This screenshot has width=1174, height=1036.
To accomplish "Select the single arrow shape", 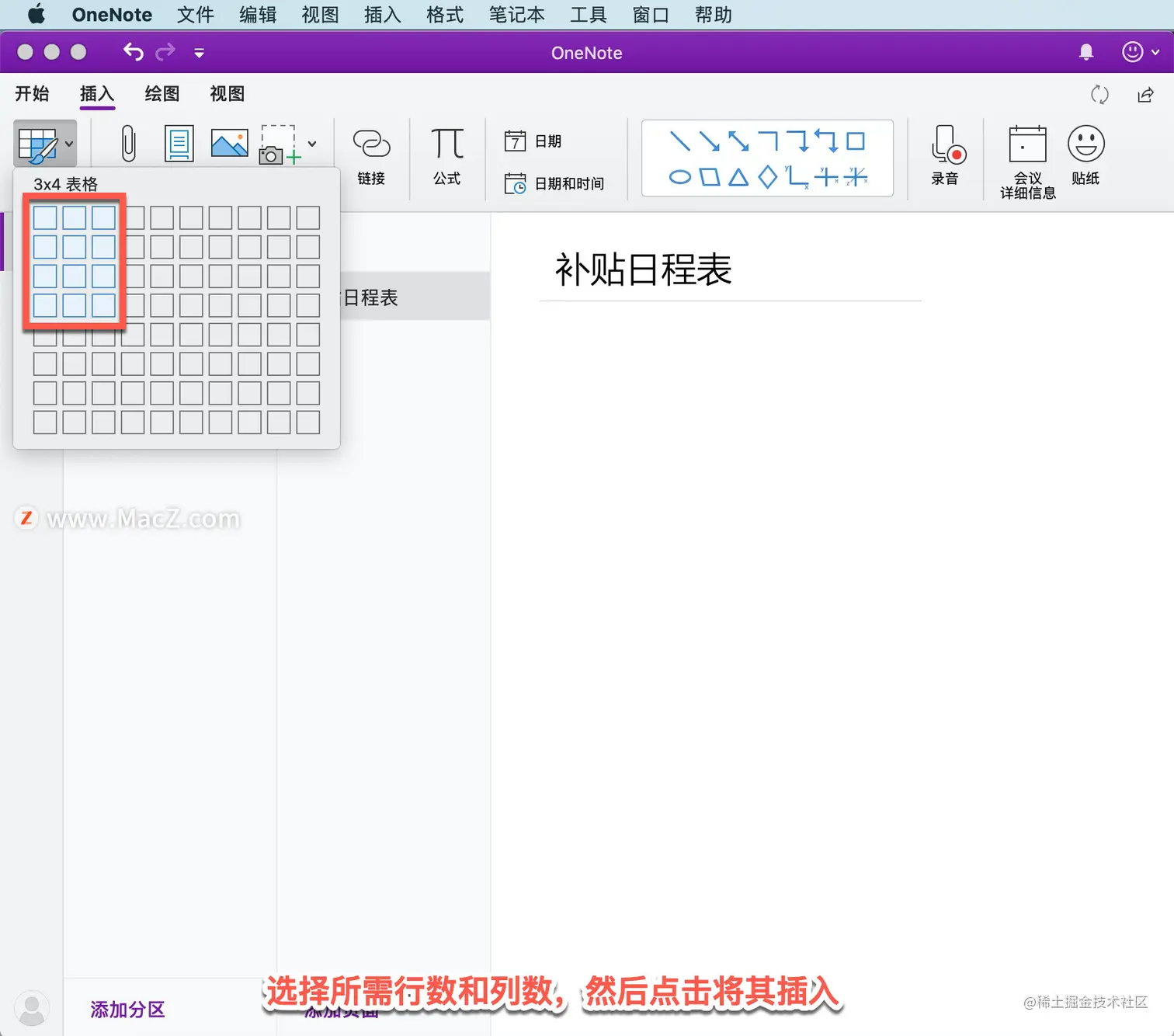I will point(709,141).
